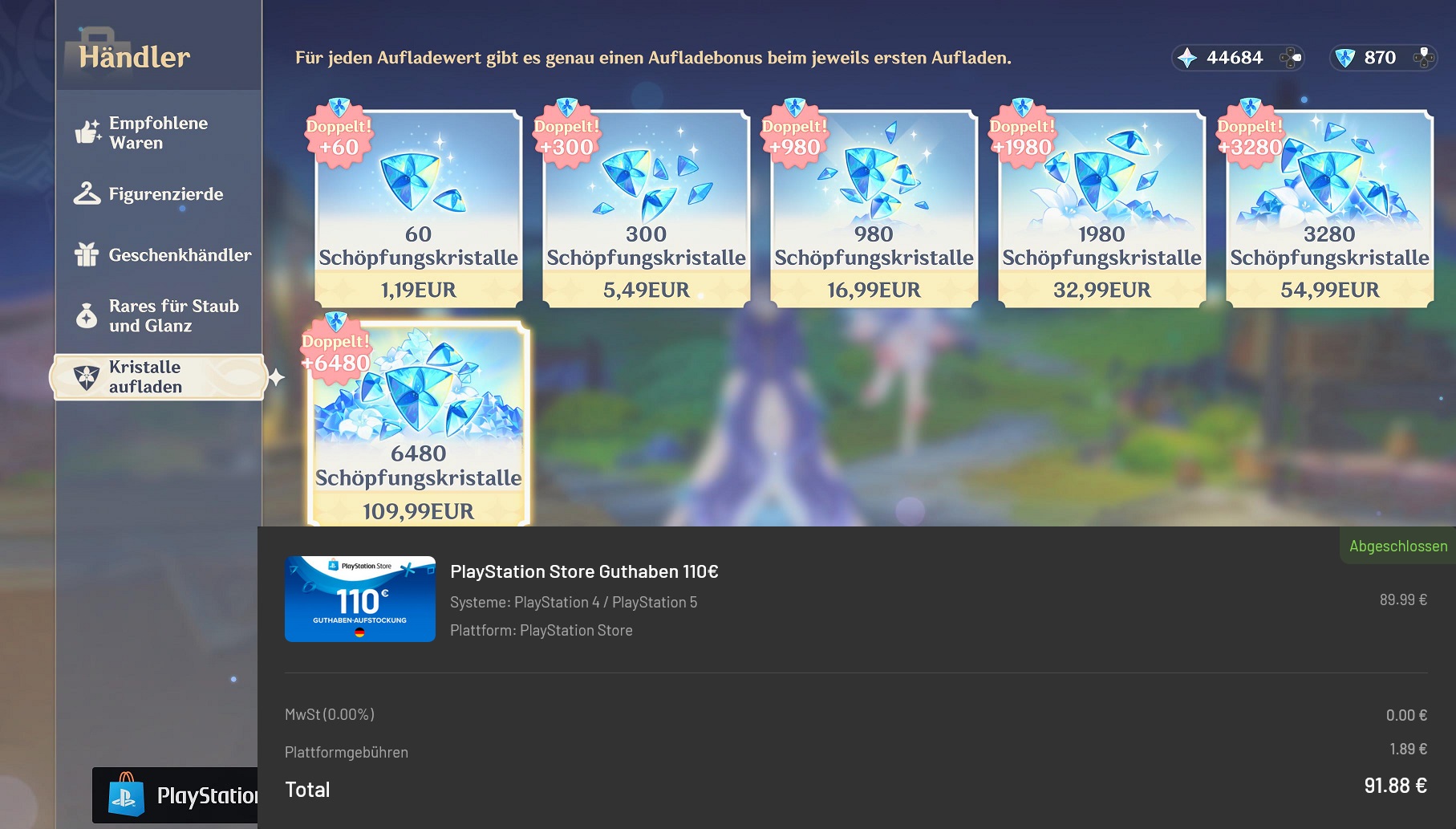Select the 3280 Schöpfungskristalle pack

1330,209
